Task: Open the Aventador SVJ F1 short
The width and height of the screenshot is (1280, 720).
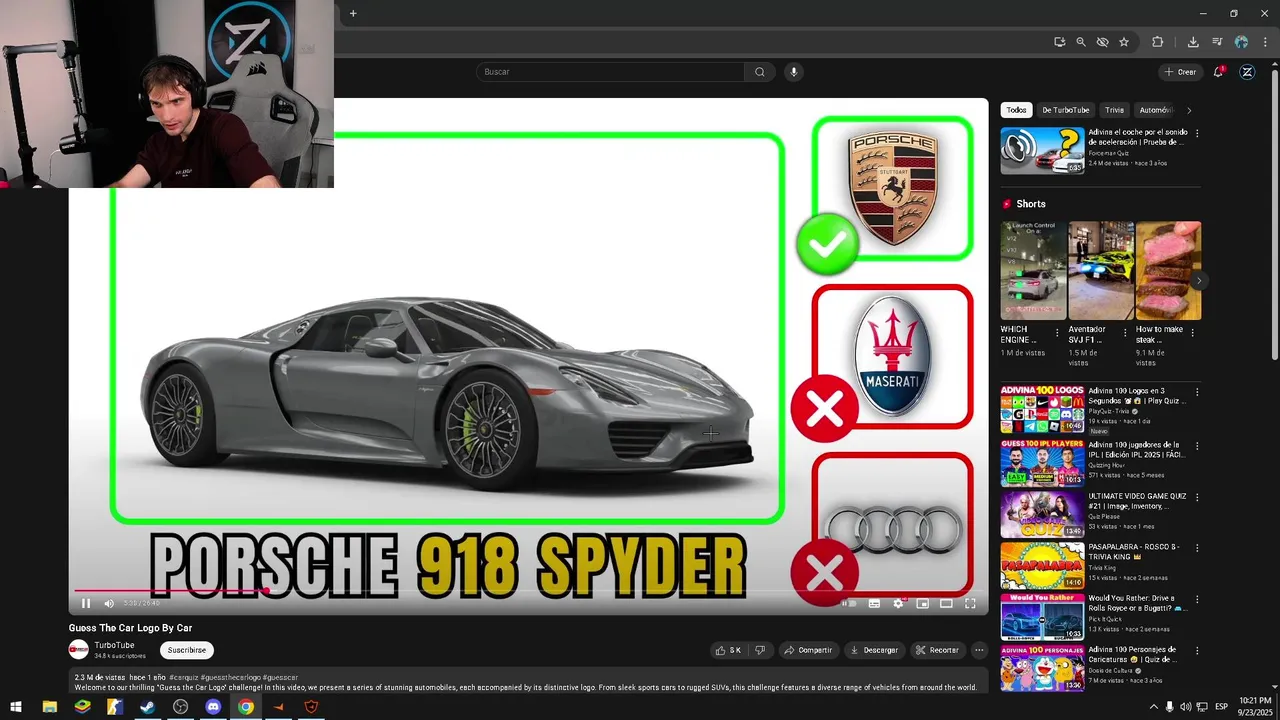Action: [1101, 271]
